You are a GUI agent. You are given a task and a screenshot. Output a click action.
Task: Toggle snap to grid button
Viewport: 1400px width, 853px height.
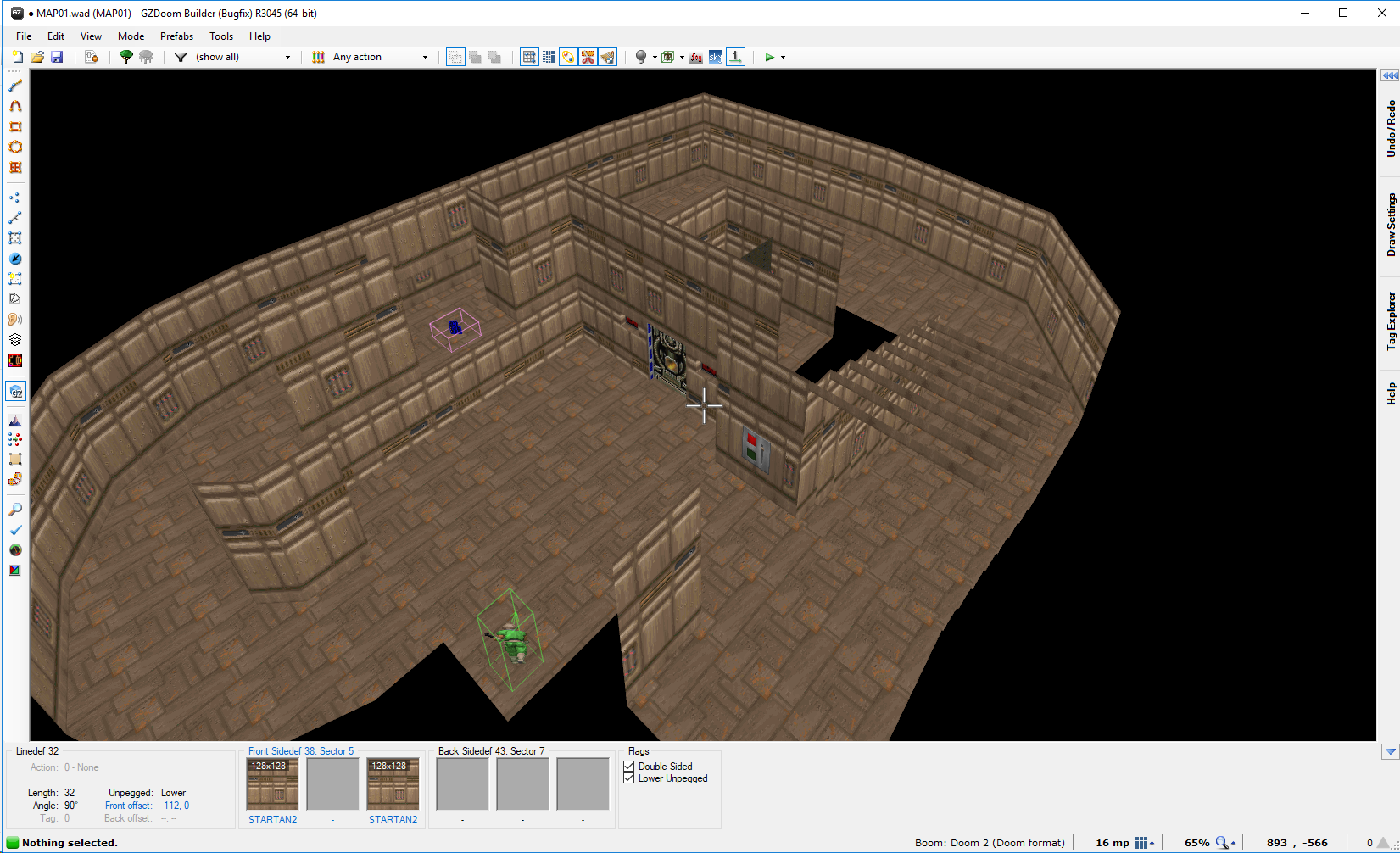529,57
